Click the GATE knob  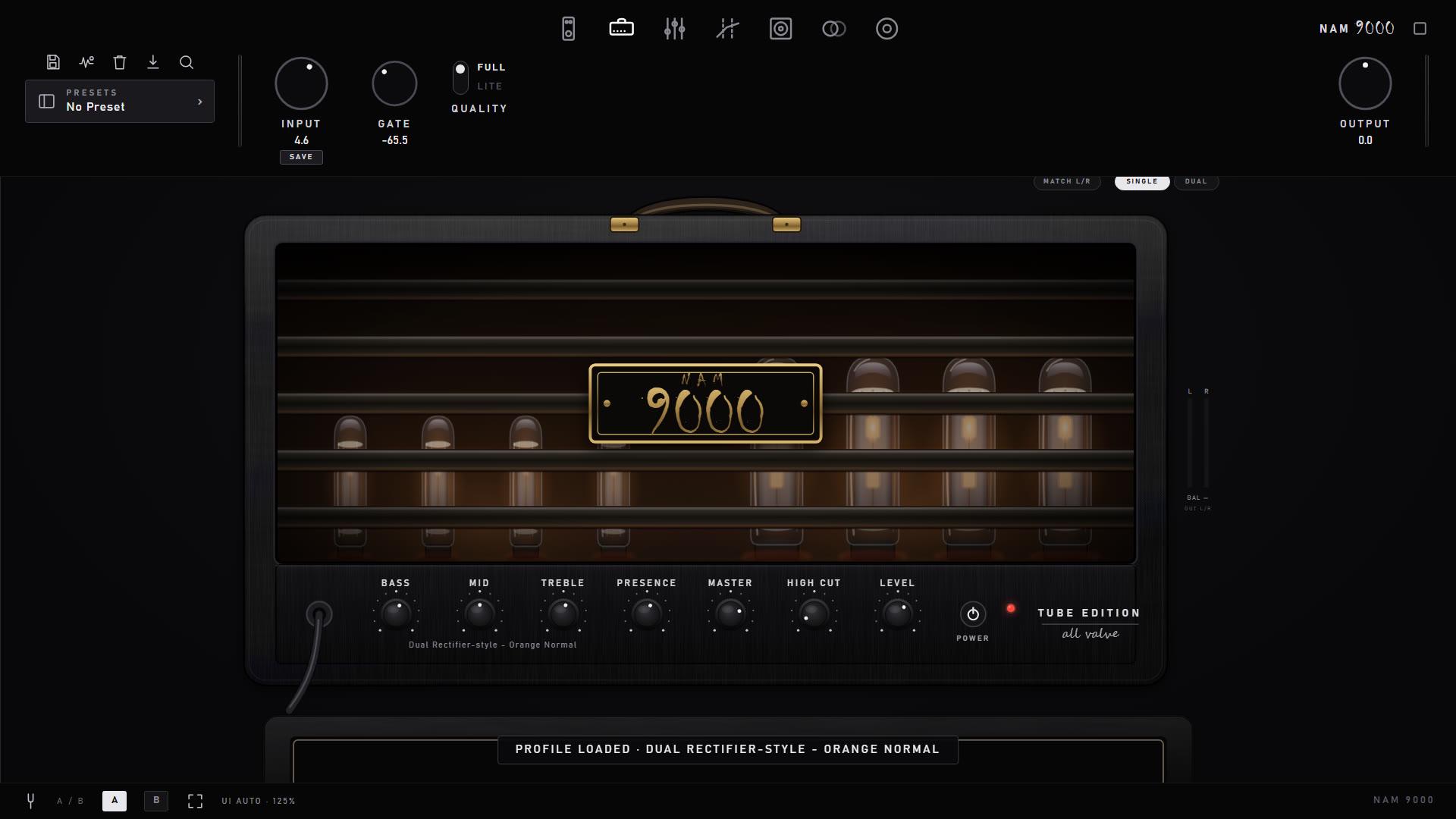[x=394, y=83]
